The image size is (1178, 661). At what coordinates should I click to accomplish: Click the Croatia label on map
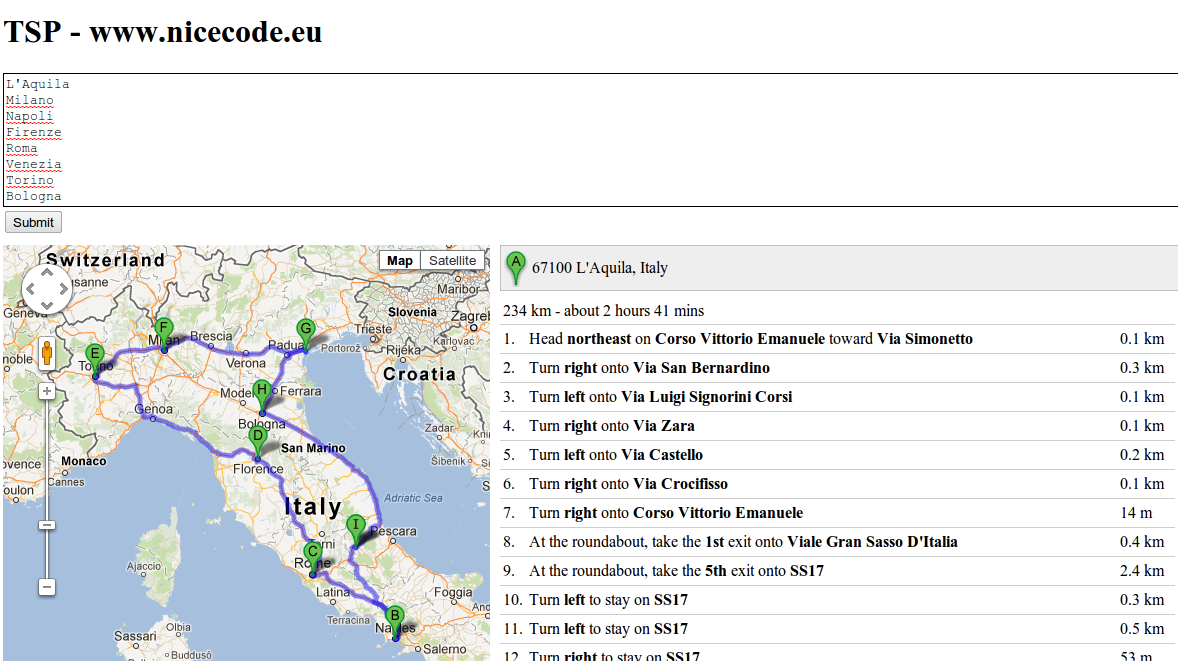tap(419, 374)
